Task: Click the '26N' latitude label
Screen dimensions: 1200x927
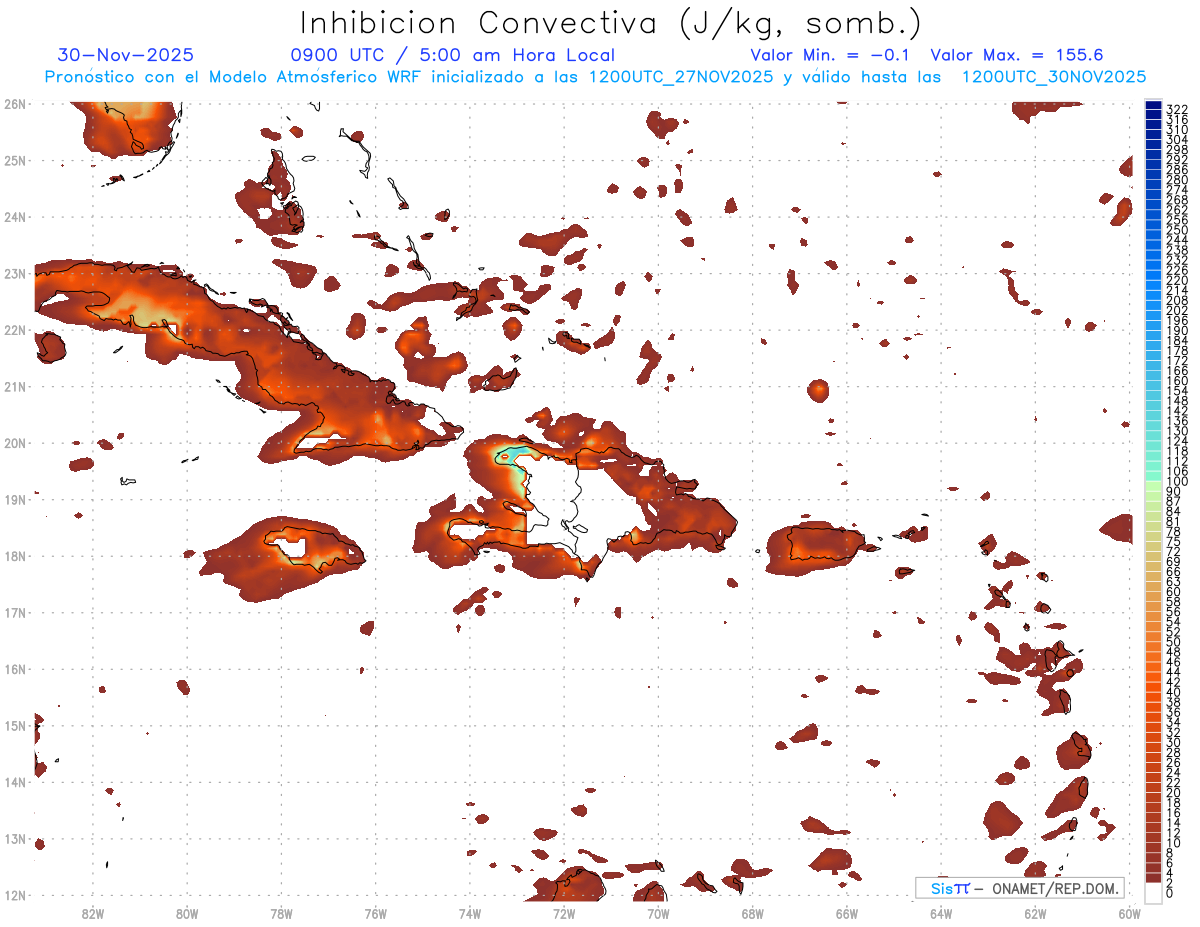Action: click(x=15, y=104)
